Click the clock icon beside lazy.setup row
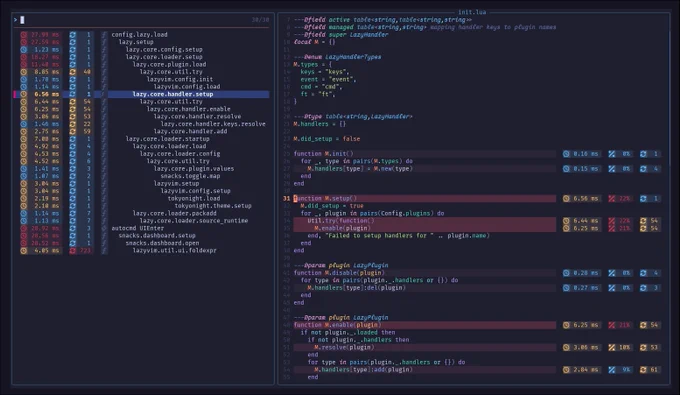 click(x=23, y=42)
